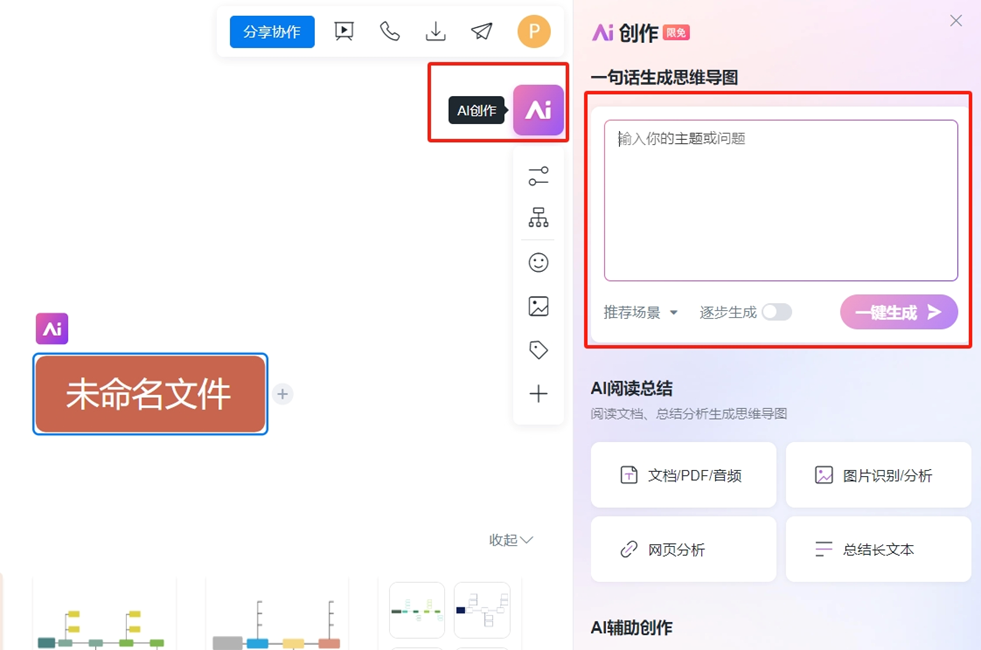Screen dimensions: 981x650
Task: Toggle the 逐步生成 switch
Action: (x=776, y=312)
